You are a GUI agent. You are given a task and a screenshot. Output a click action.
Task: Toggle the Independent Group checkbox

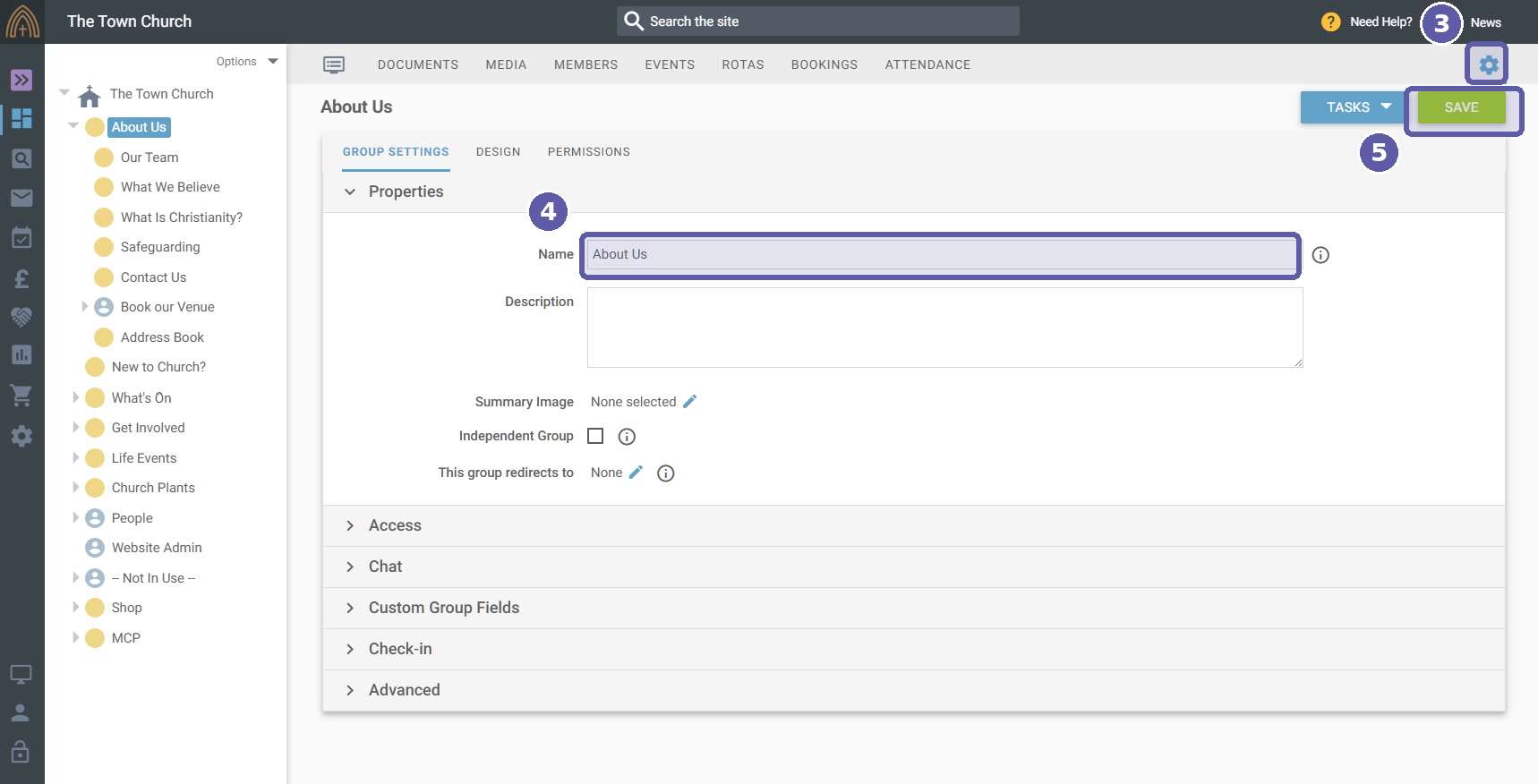coord(595,436)
